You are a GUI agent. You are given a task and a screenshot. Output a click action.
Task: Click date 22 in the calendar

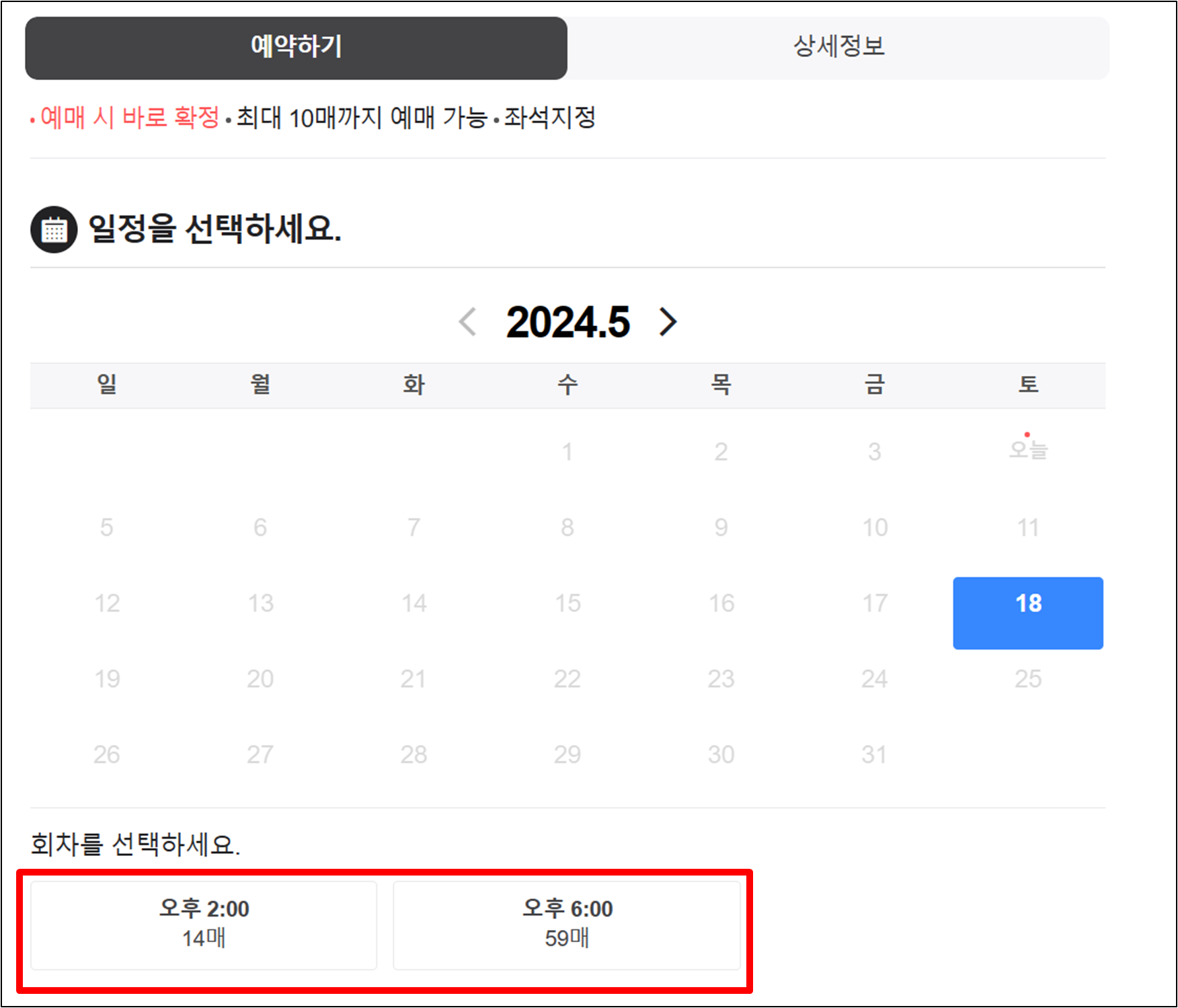coord(567,679)
